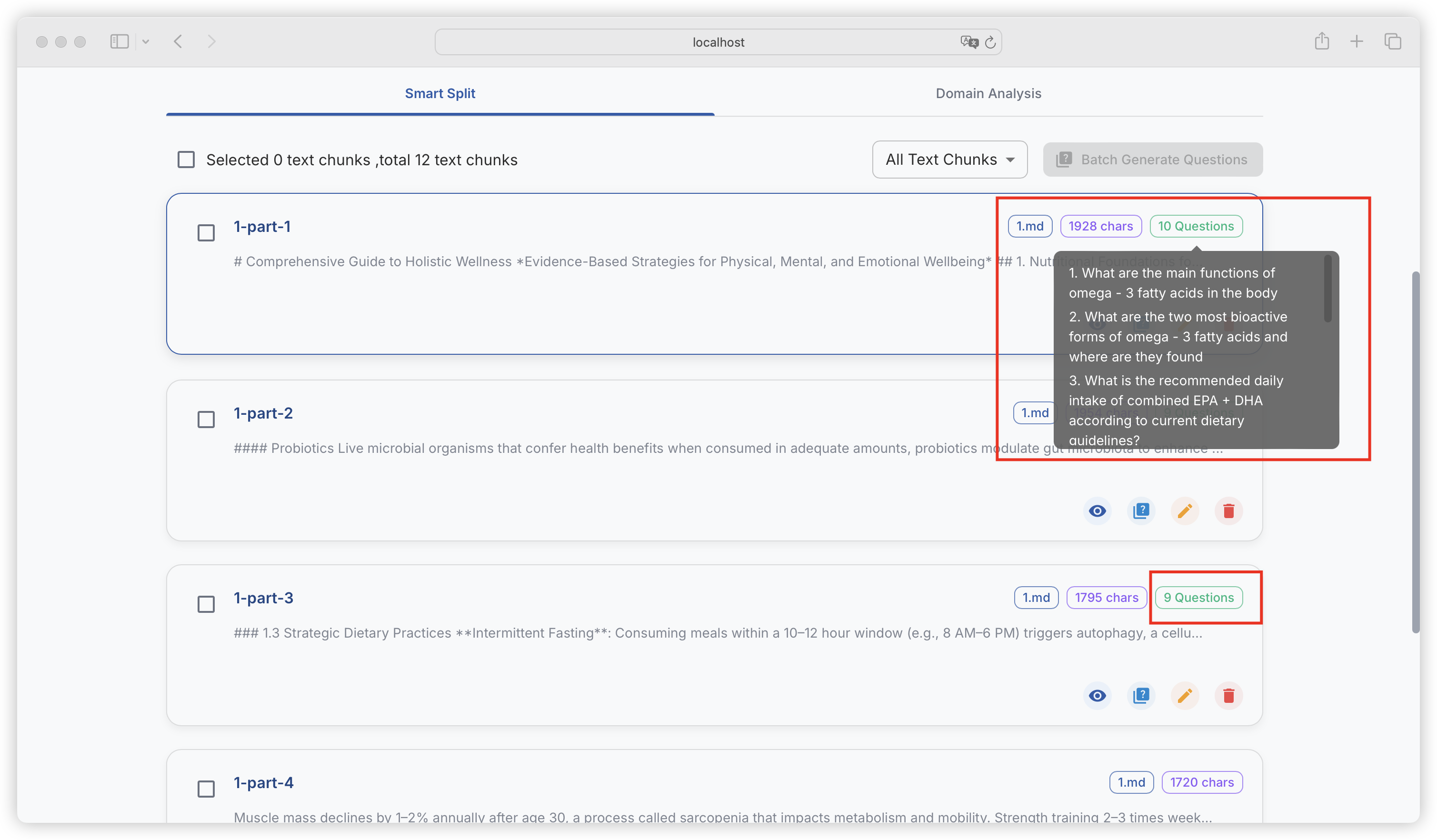Click the Batch Generate Questions button
The width and height of the screenshot is (1437, 840).
tap(1152, 160)
